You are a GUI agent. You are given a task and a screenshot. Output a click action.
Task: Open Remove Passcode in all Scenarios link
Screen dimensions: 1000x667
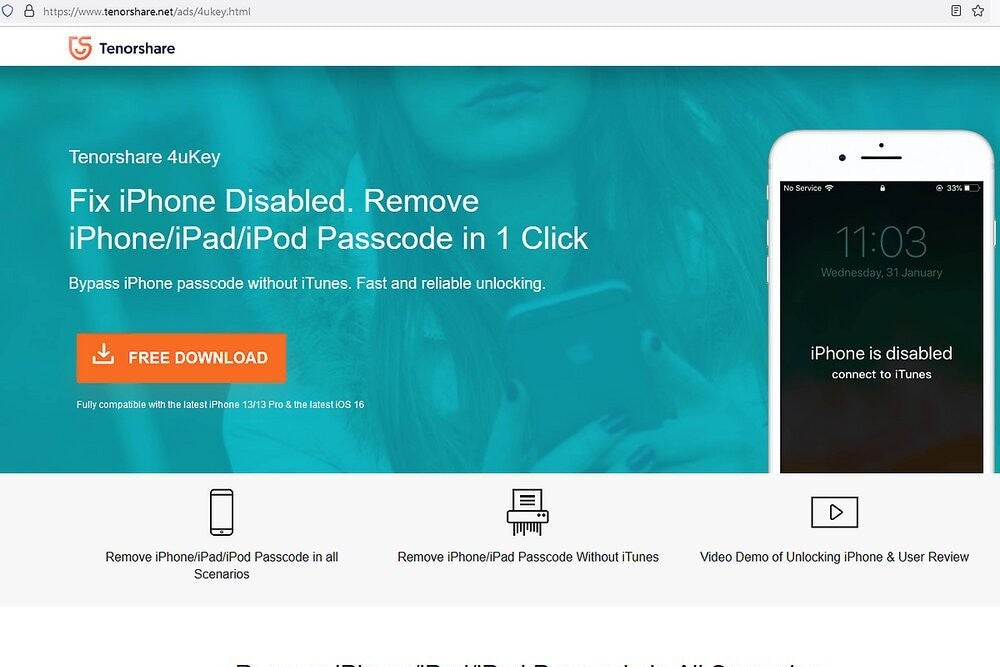click(221, 565)
